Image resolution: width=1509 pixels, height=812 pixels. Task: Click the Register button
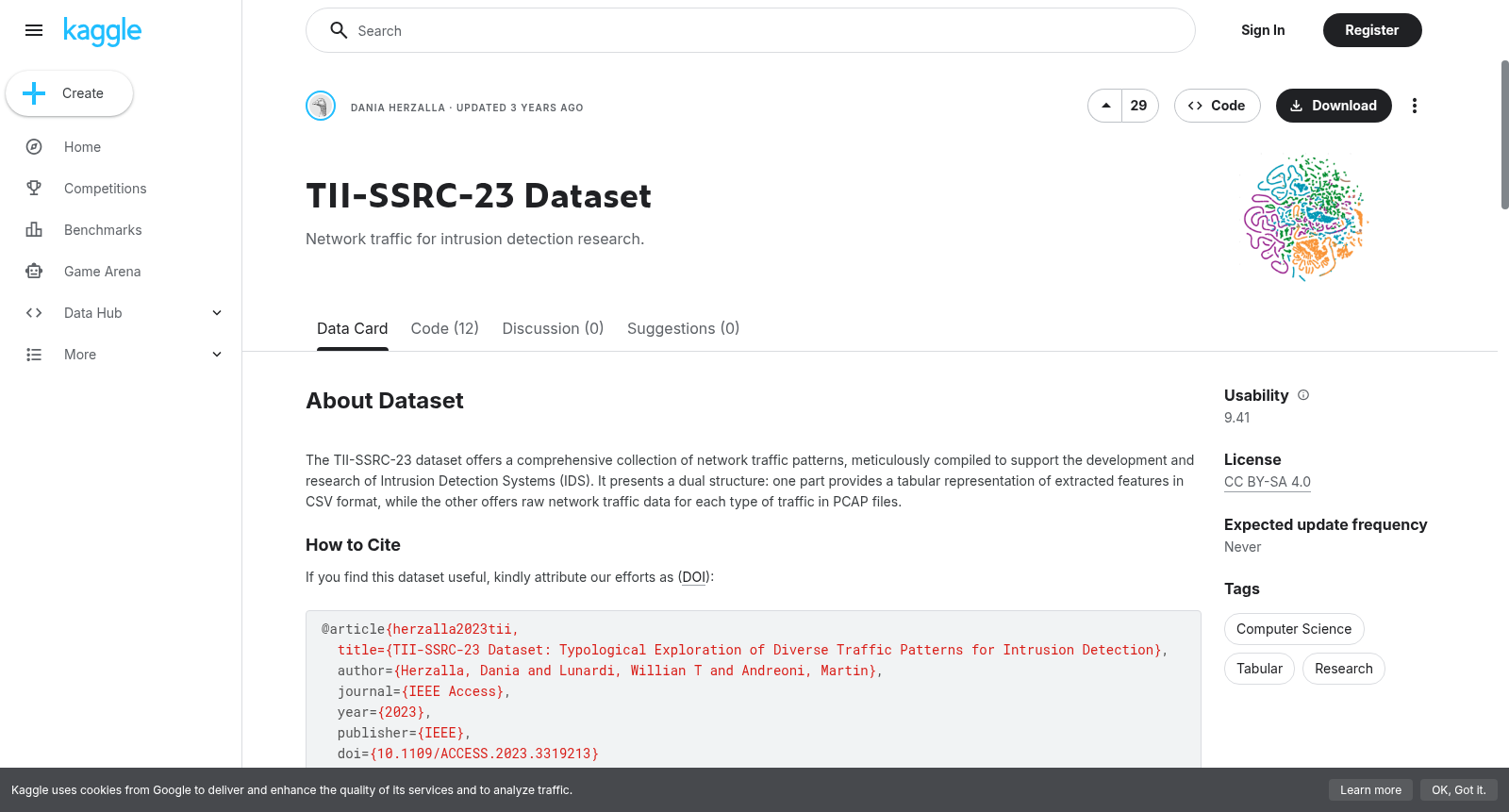click(x=1371, y=30)
